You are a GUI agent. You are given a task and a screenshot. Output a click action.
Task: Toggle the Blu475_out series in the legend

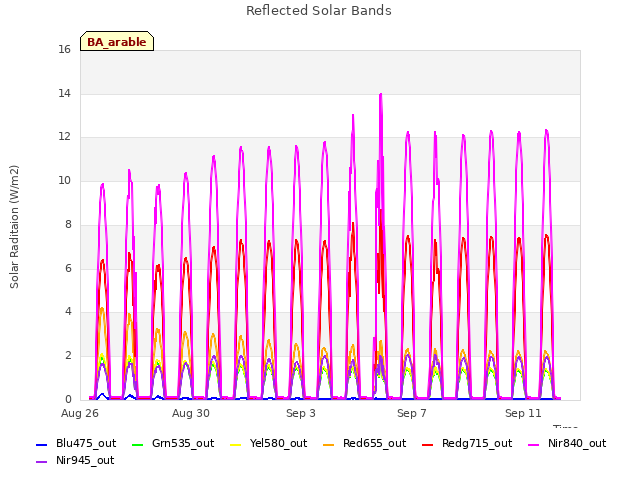tap(76, 443)
